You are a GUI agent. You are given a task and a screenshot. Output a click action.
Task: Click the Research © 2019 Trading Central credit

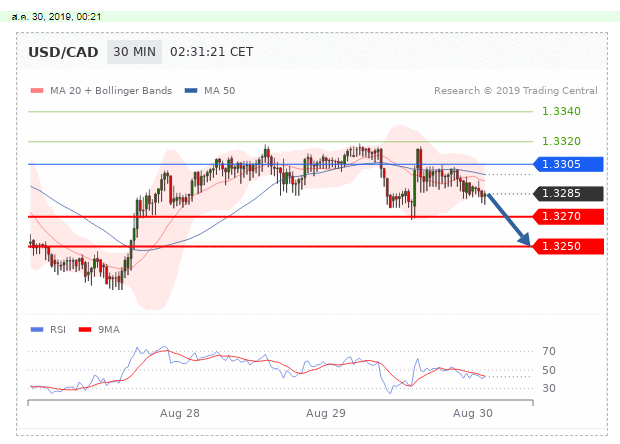[516, 91]
